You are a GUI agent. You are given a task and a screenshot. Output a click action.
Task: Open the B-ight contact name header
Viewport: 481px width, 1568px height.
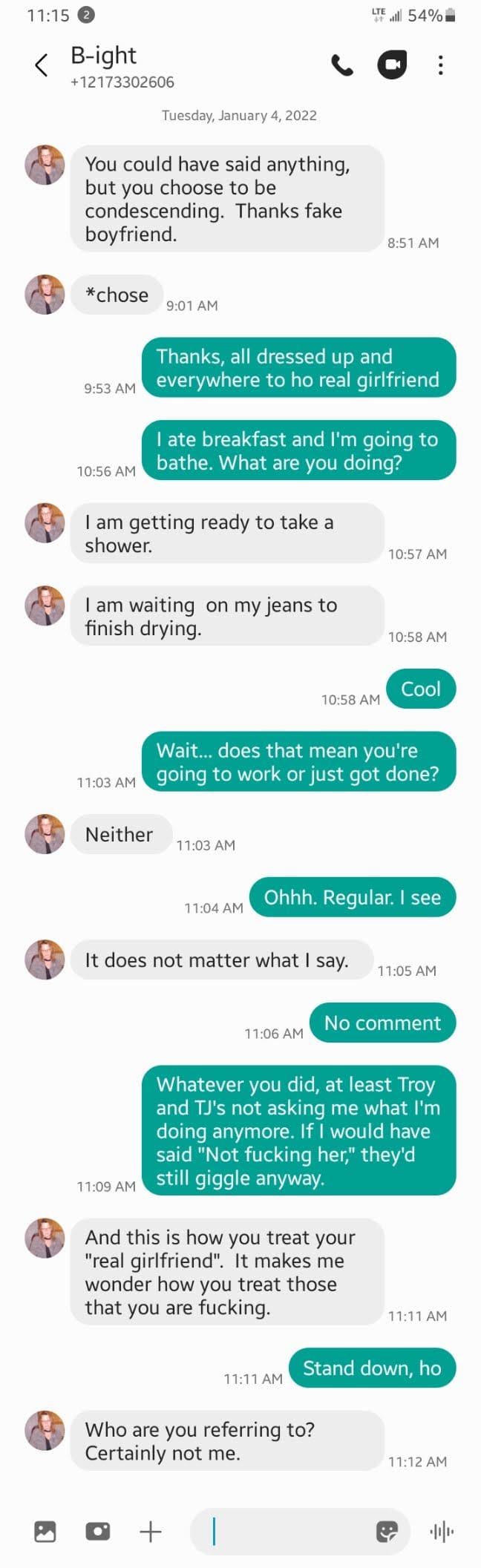click(x=103, y=56)
